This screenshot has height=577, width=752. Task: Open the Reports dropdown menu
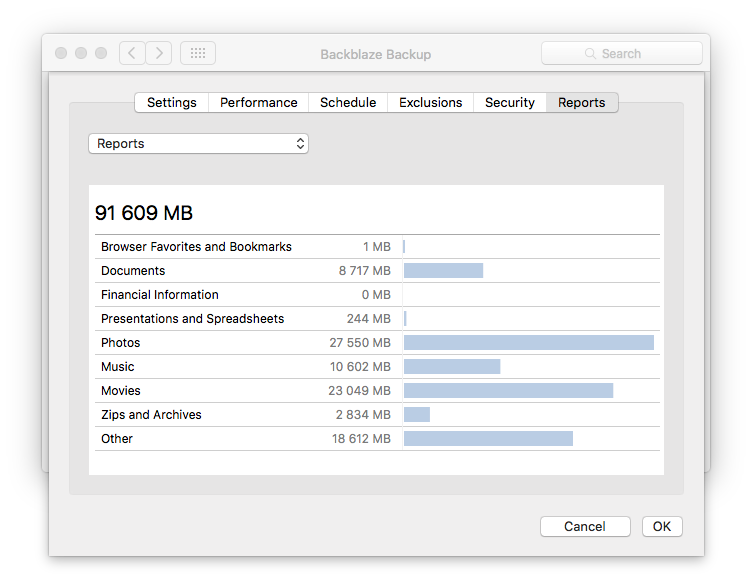198,143
